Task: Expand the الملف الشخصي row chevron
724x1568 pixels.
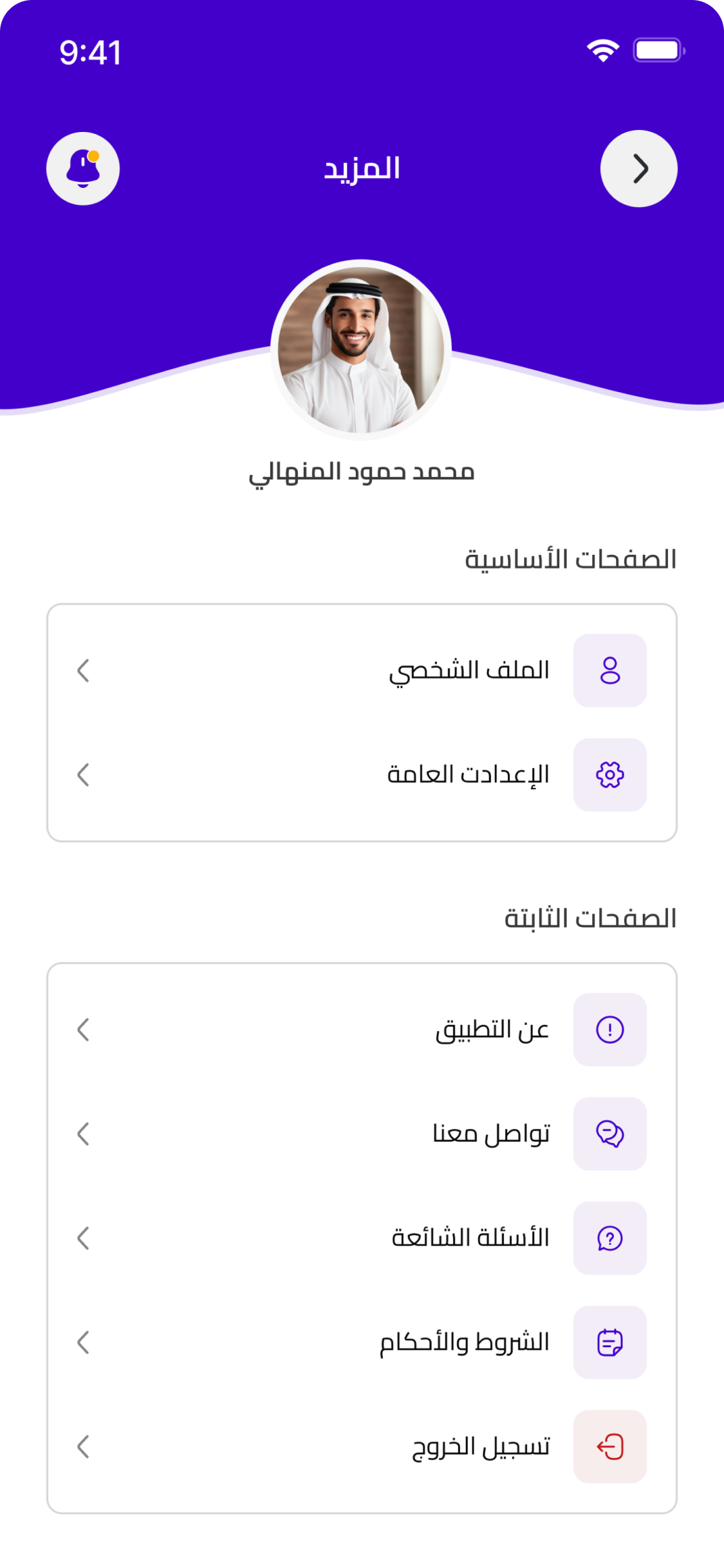Action: (83, 671)
